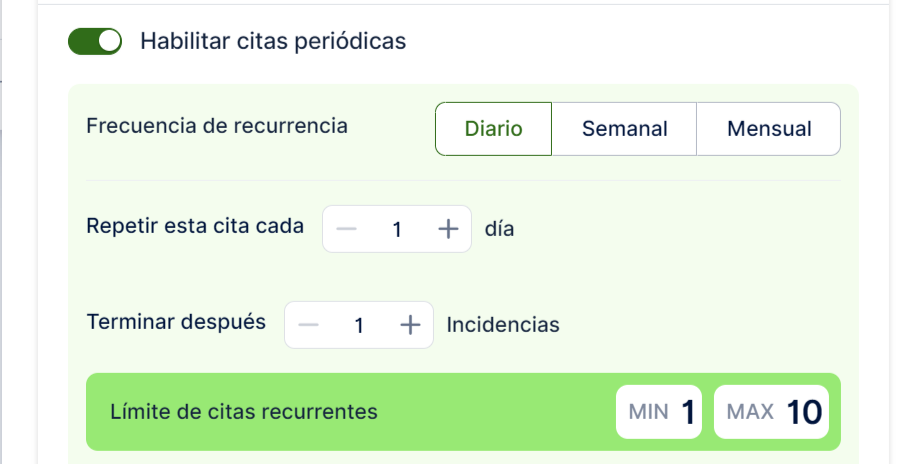The width and height of the screenshot is (911, 464).
Task: Click the día unit label
Action: [499, 229]
